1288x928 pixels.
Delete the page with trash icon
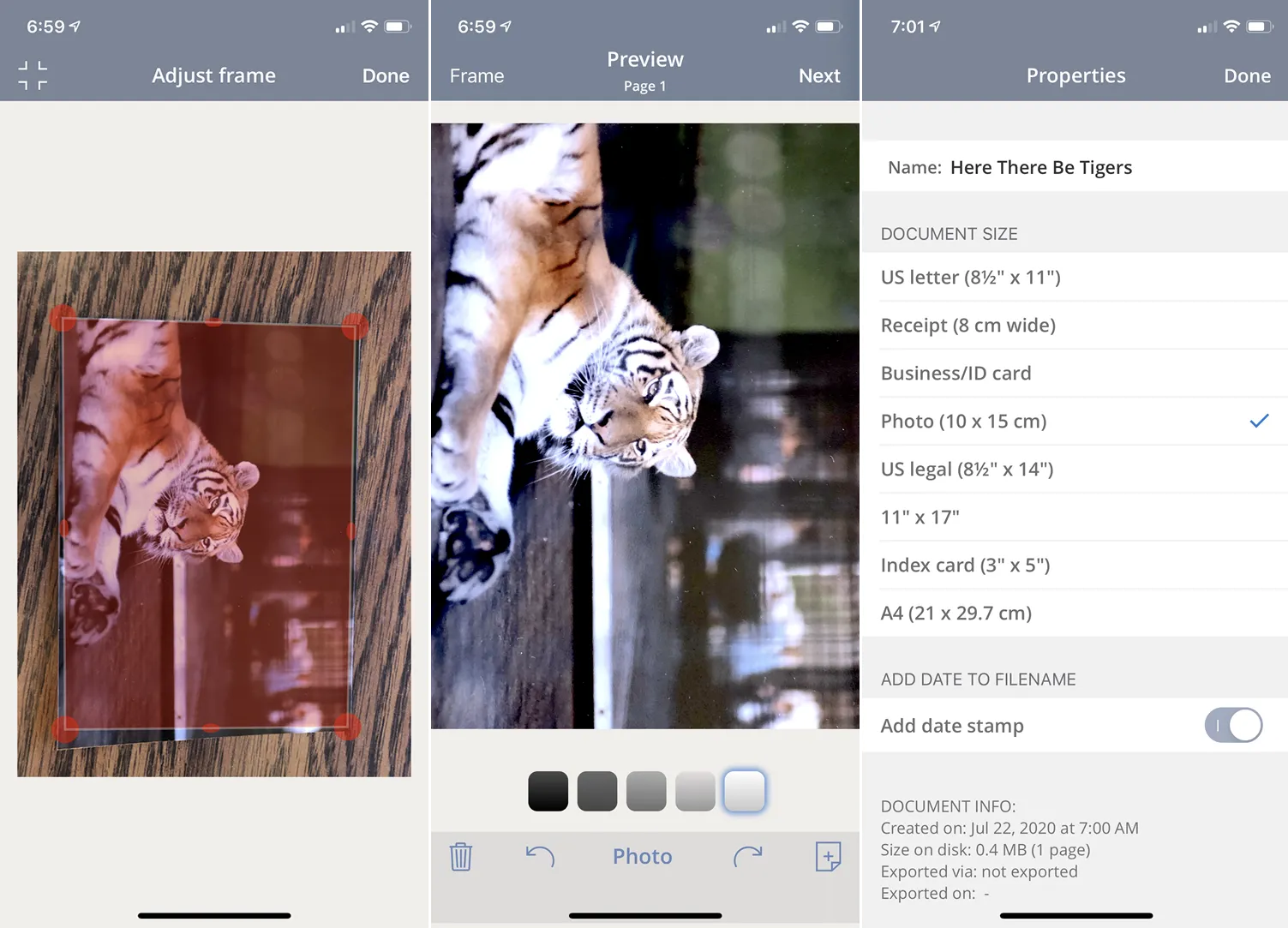(x=461, y=856)
